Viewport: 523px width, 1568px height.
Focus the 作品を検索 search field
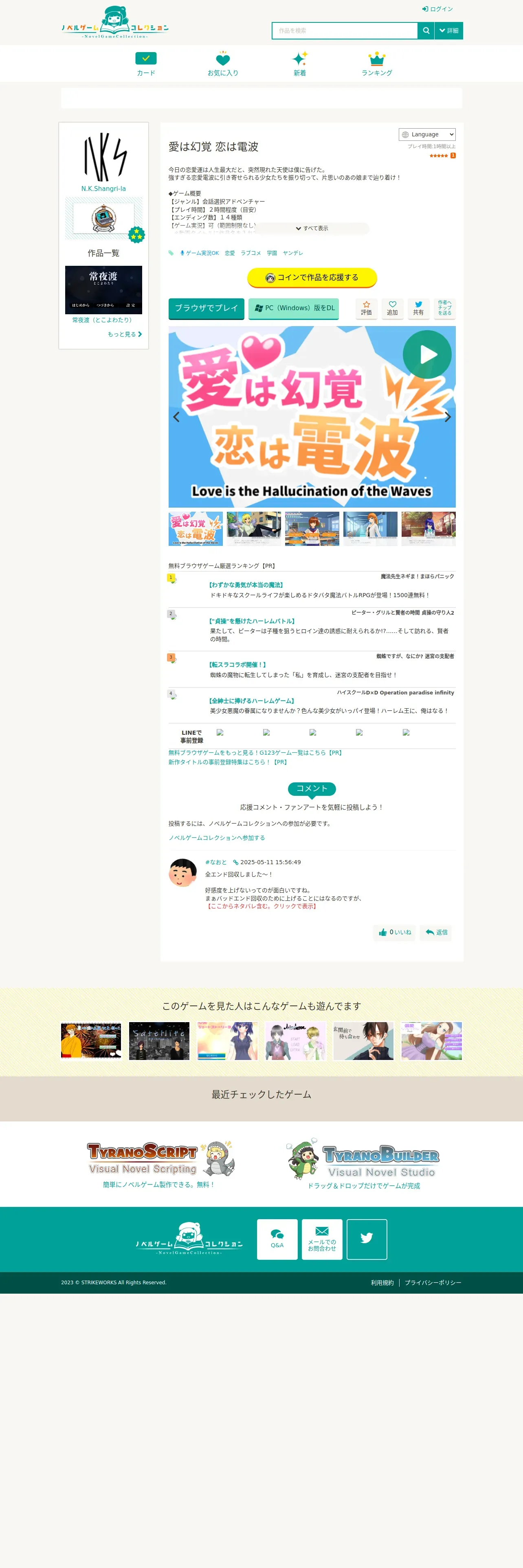(x=345, y=31)
